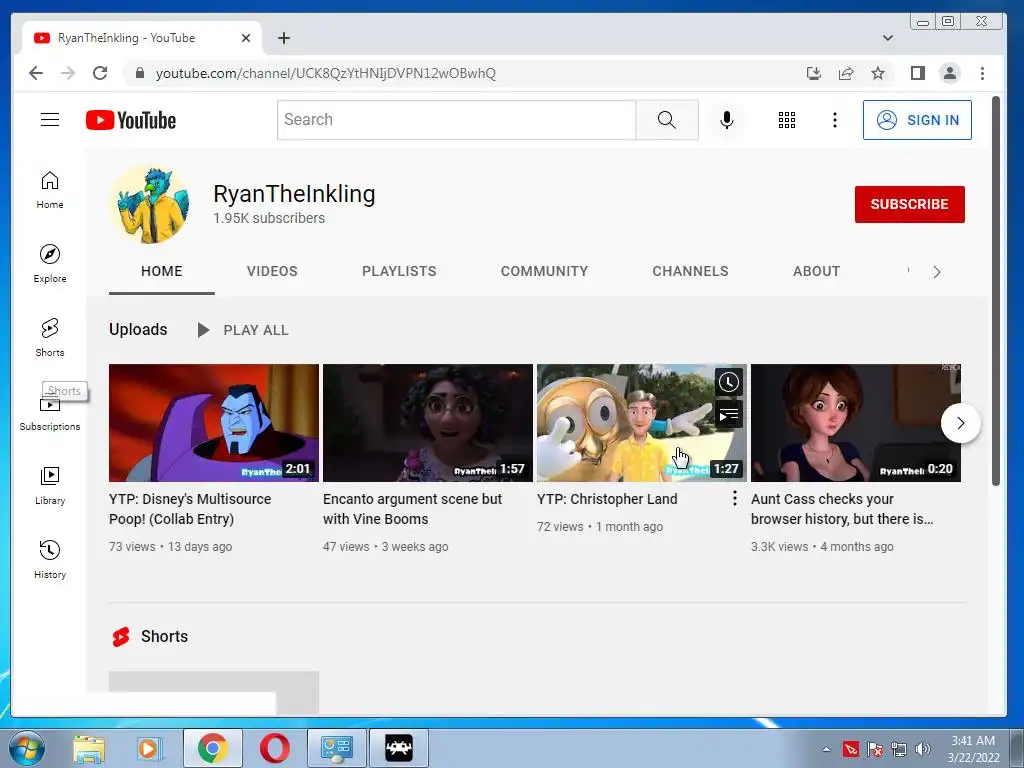Image resolution: width=1024 pixels, height=768 pixels.
Task: Open Windows Explorer from taskbar
Action: tap(89, 748)
